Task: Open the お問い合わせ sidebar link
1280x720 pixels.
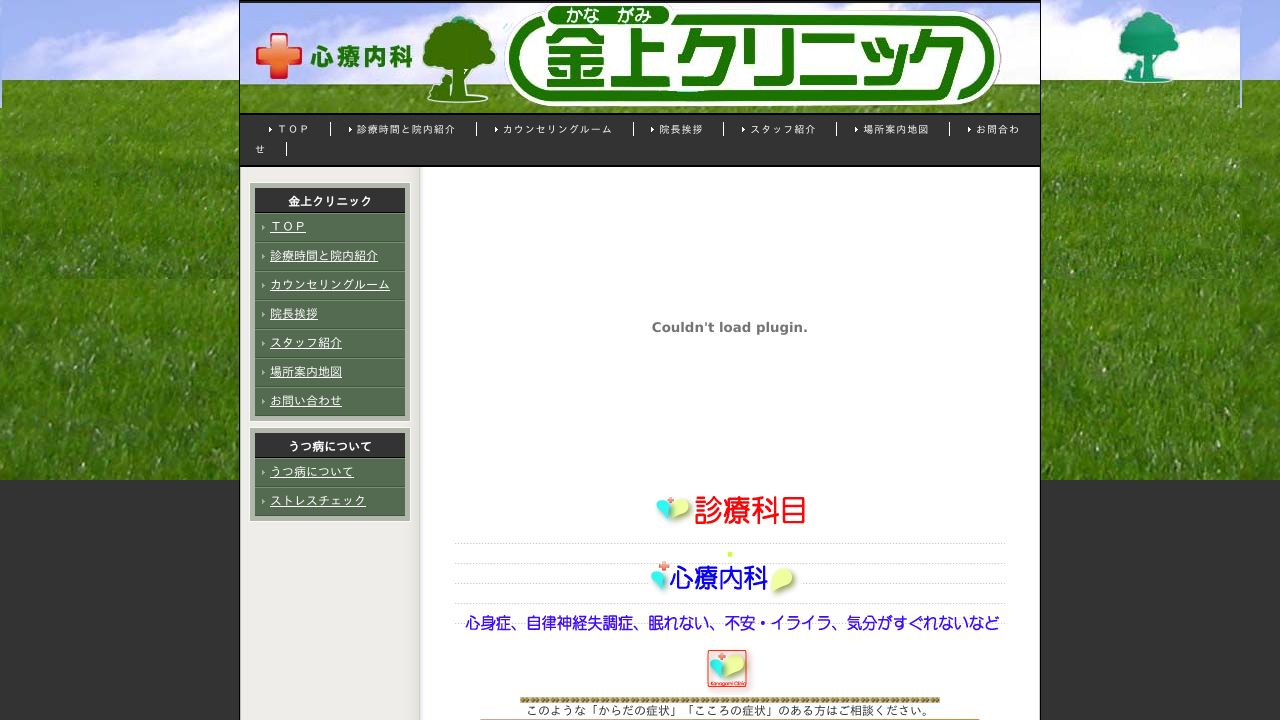Action: tap(305, 401)
